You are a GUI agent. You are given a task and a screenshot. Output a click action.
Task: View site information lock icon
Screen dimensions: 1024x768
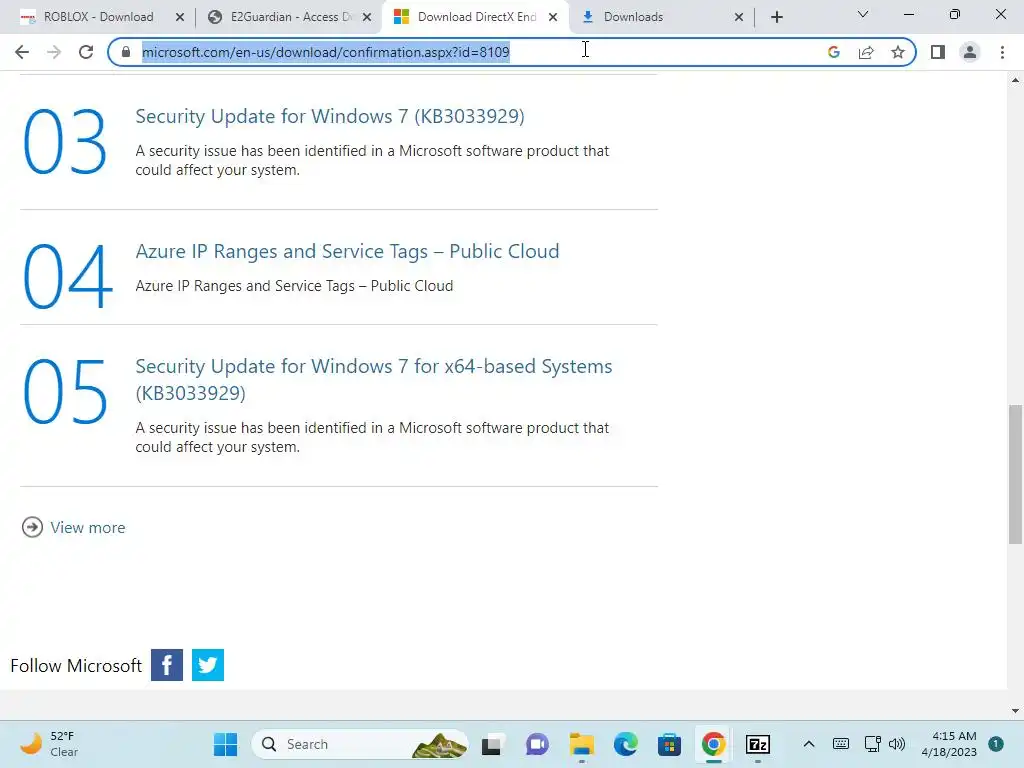point(126,52)
